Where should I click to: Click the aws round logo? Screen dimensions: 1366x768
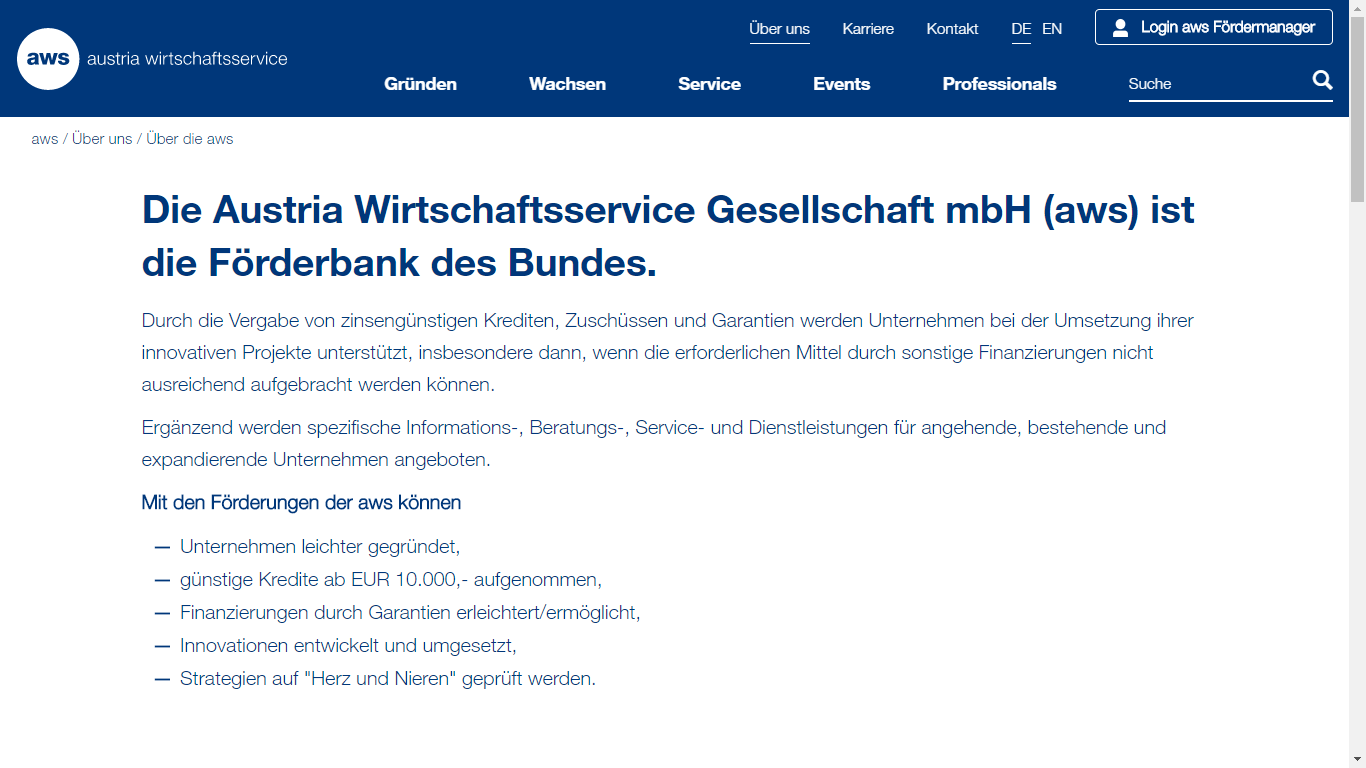coord(48,59)
